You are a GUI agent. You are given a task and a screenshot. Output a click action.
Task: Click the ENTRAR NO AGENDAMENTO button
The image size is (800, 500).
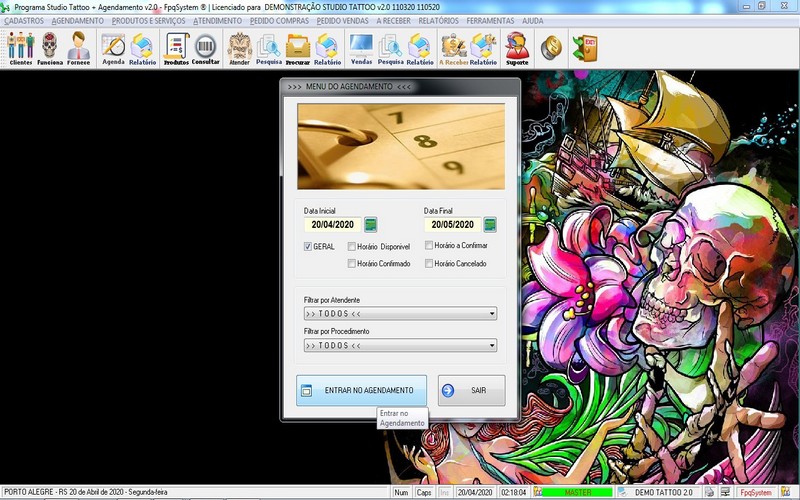coord(361,390)
